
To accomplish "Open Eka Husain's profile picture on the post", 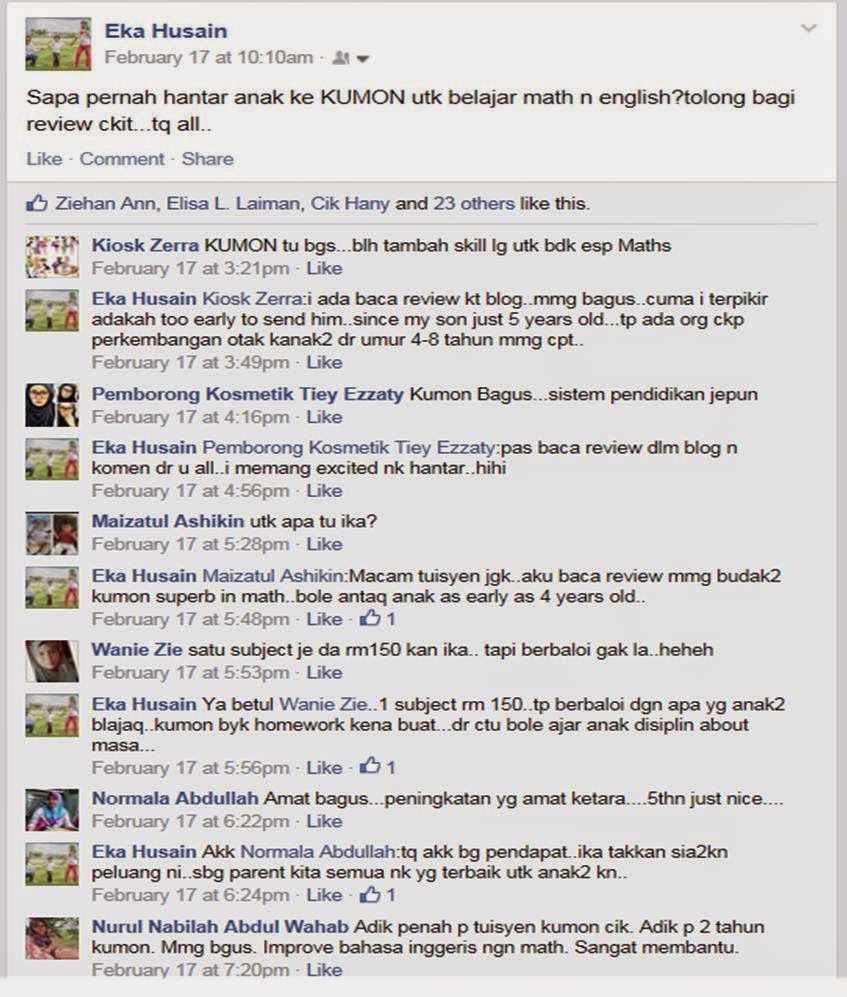I will pyautogui.click(x=59, y=44).
